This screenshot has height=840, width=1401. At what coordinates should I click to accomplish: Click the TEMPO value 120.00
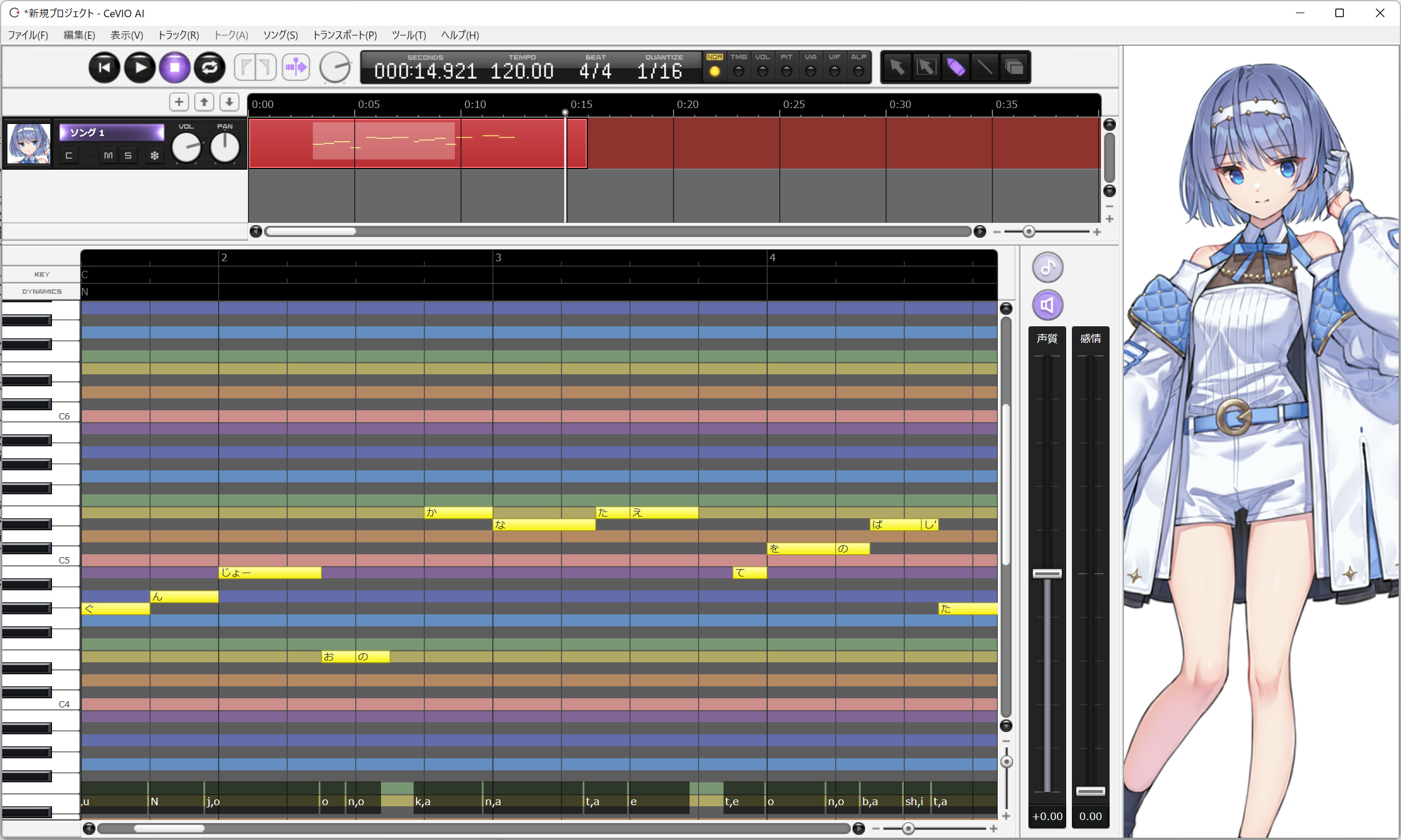coord(522,71)
